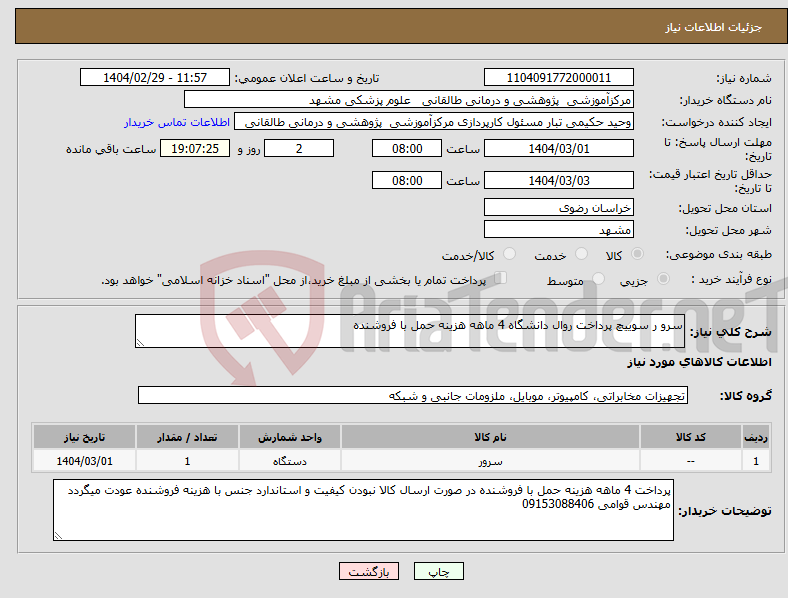Viewport: 788px width, 598px height.
Task: Click the 1404/03/01 need date table cell
Action: pyautogui.click(x=84, y=461)
